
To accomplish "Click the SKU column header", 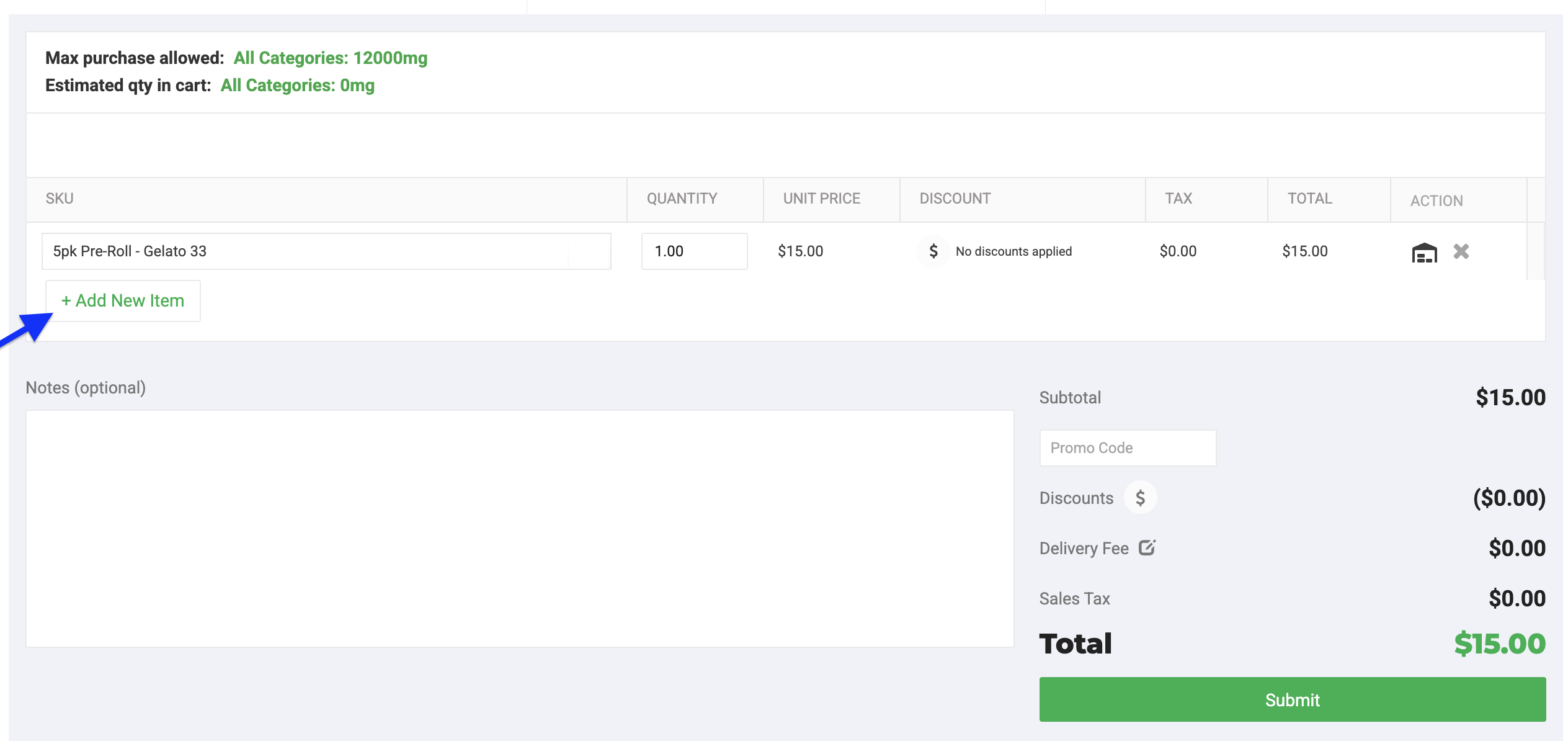I will 60,199.
